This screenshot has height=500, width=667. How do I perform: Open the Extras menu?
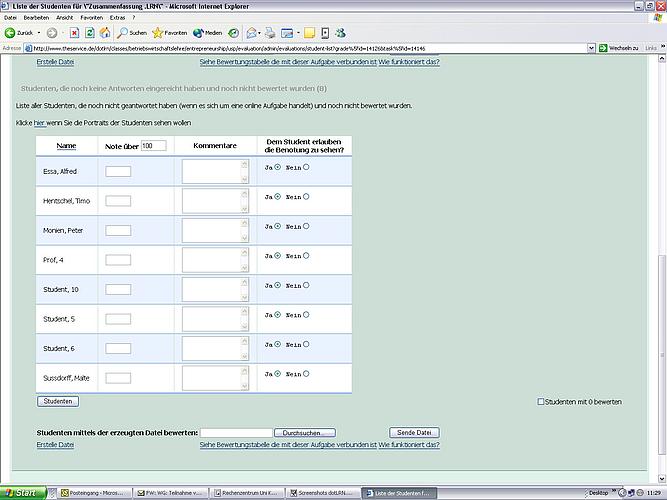pos(117,18)
